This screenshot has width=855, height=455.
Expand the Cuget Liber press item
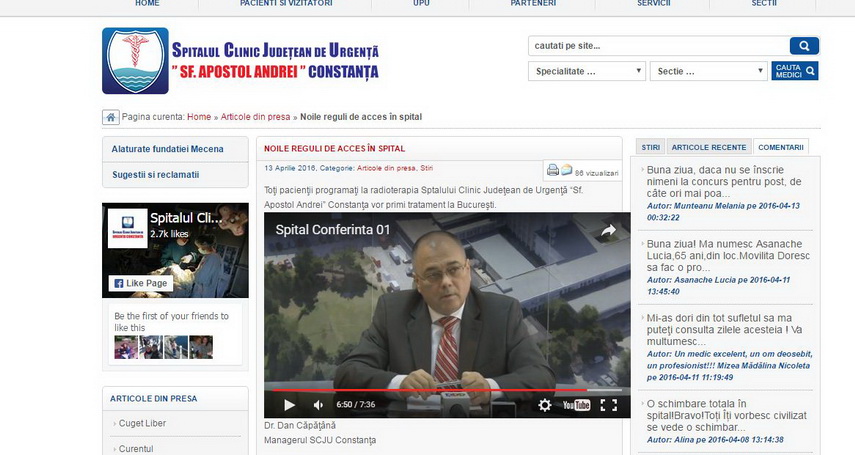pyautogui.click(x=142, y=423)
